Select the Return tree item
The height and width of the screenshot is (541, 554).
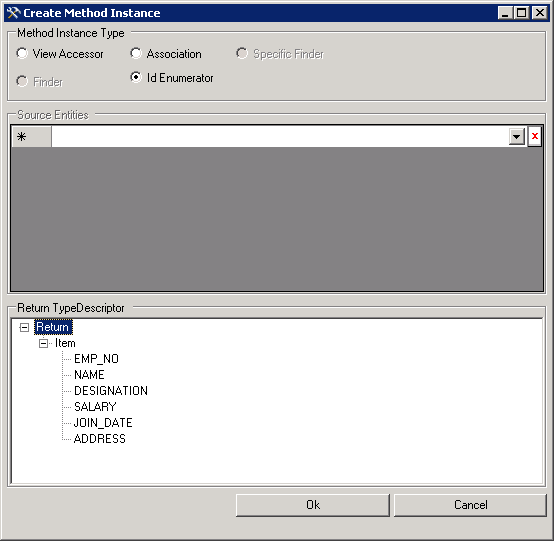[53, 327]
